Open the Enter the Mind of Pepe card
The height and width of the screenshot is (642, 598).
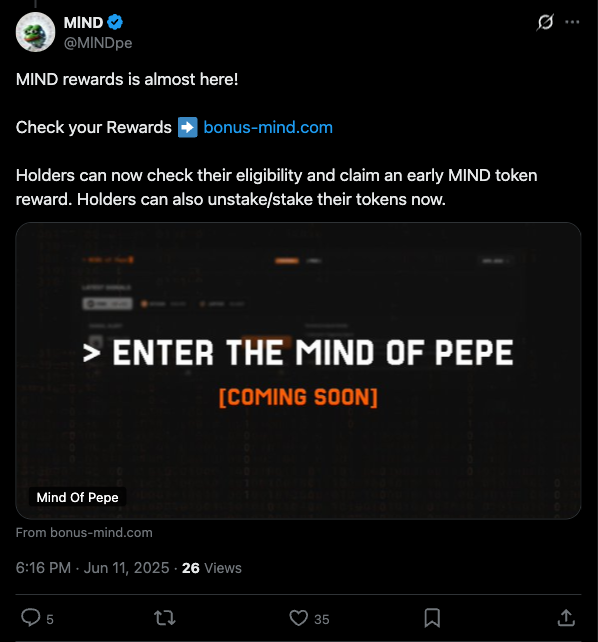pyautogui.click(x=298, y=371)
